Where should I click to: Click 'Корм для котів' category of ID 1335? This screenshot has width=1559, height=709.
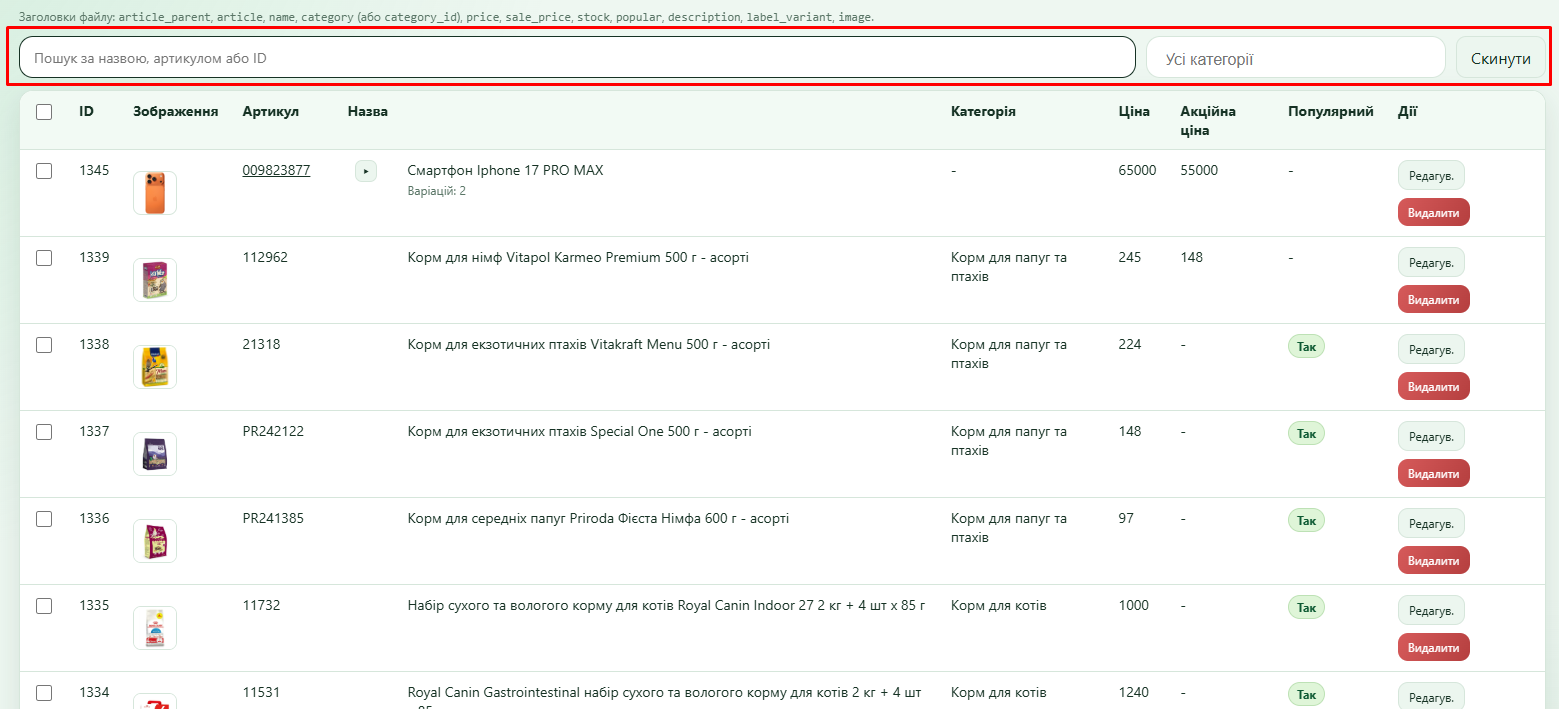point(999,605)
